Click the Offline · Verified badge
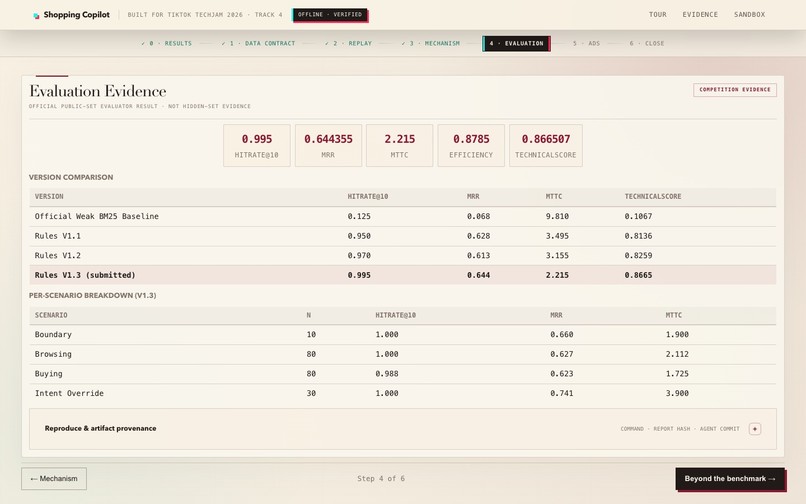The width and height of the screenshot is (806, 504). coord(330,14)
